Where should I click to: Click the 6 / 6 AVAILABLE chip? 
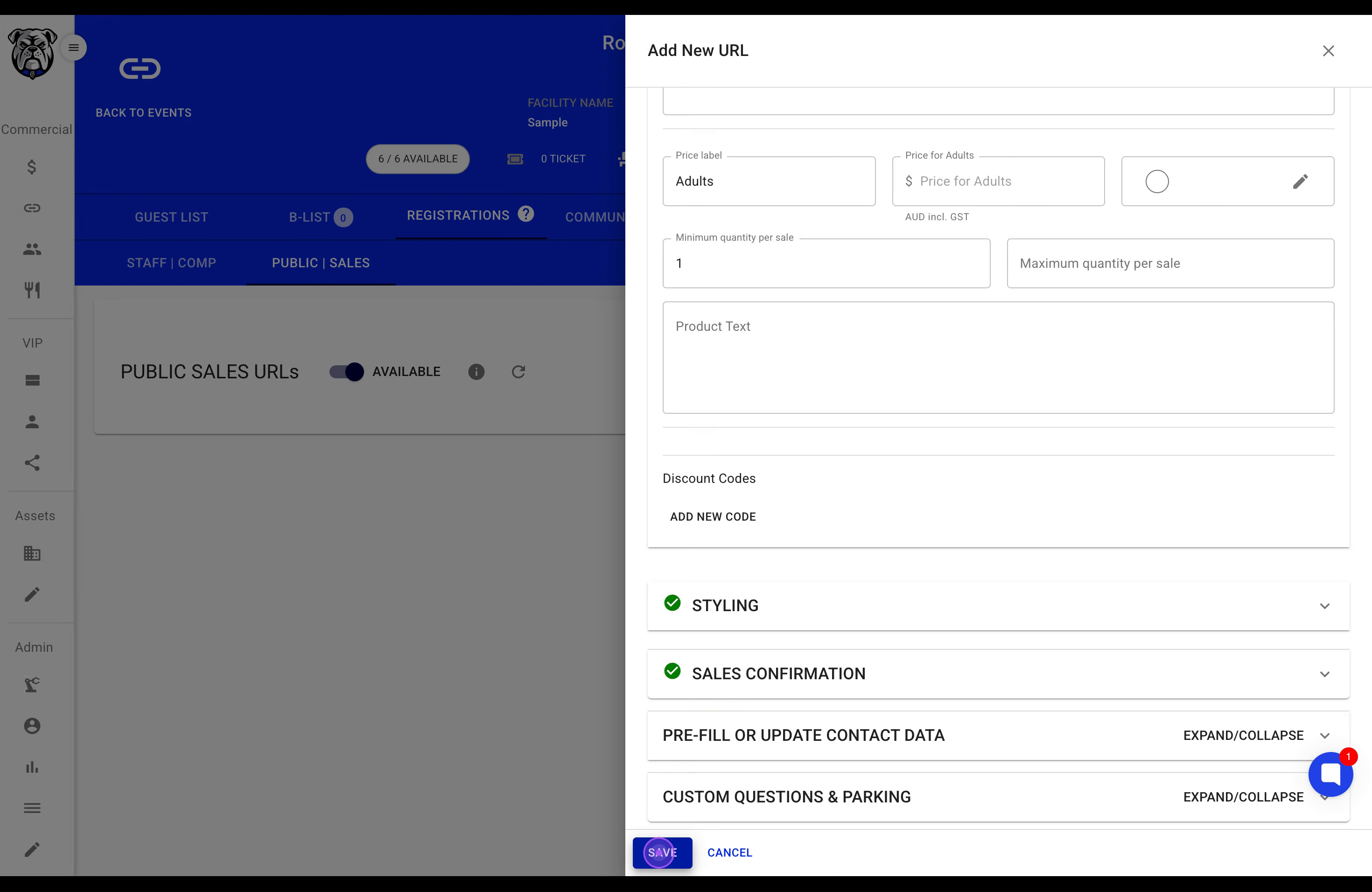point(417,159)
